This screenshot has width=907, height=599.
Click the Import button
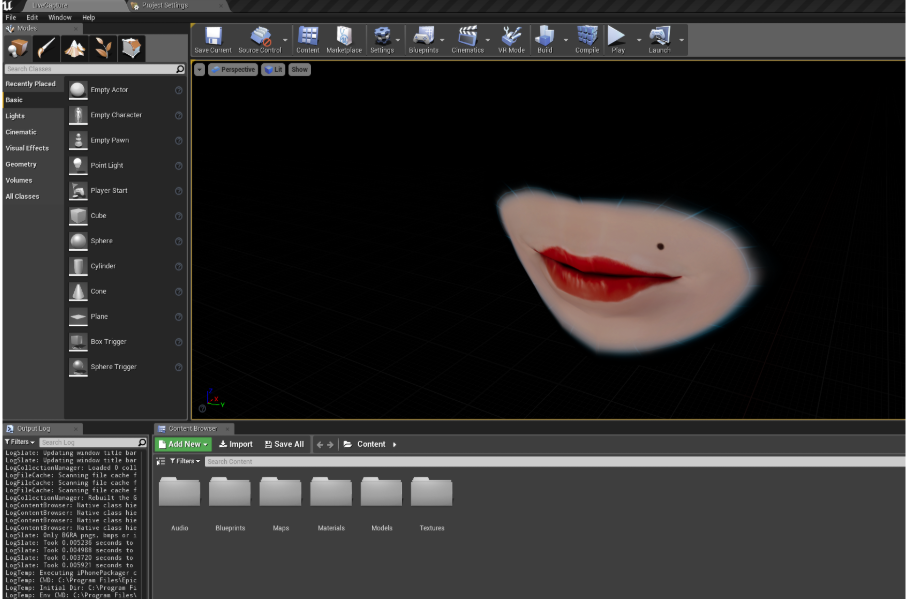[x=236, y=444]
